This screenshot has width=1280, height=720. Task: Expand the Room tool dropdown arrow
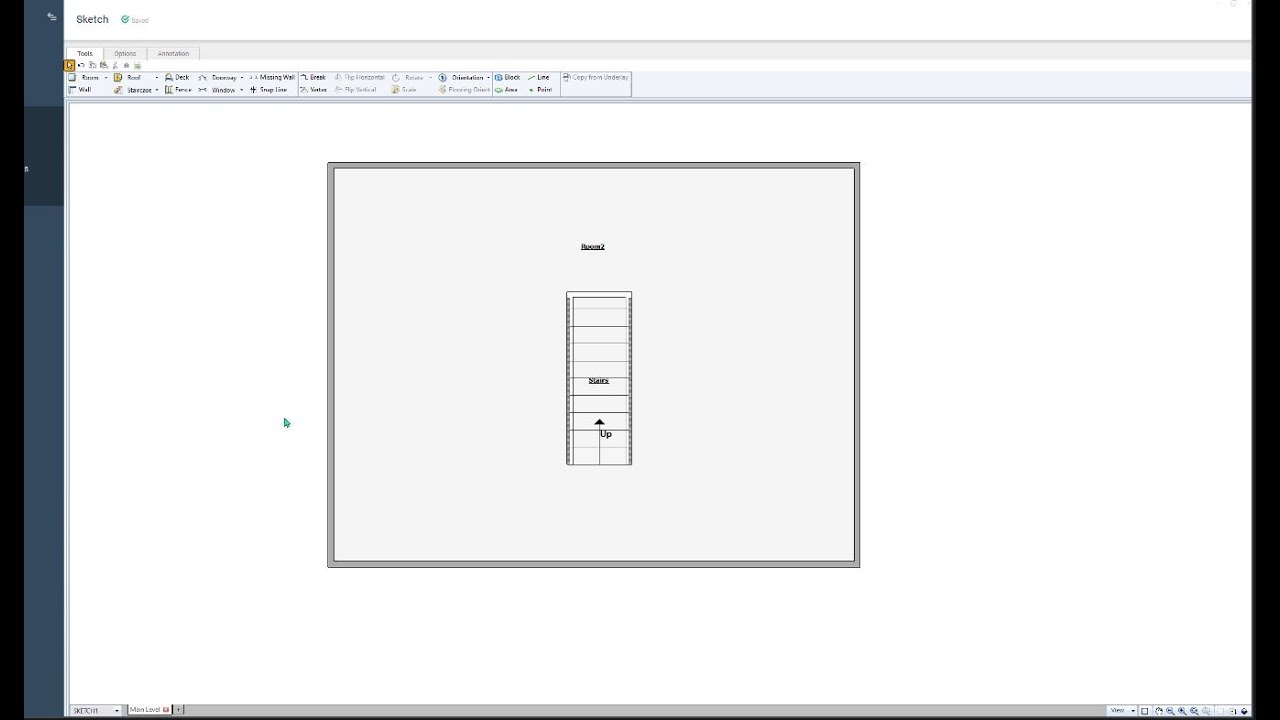[106, 77]
